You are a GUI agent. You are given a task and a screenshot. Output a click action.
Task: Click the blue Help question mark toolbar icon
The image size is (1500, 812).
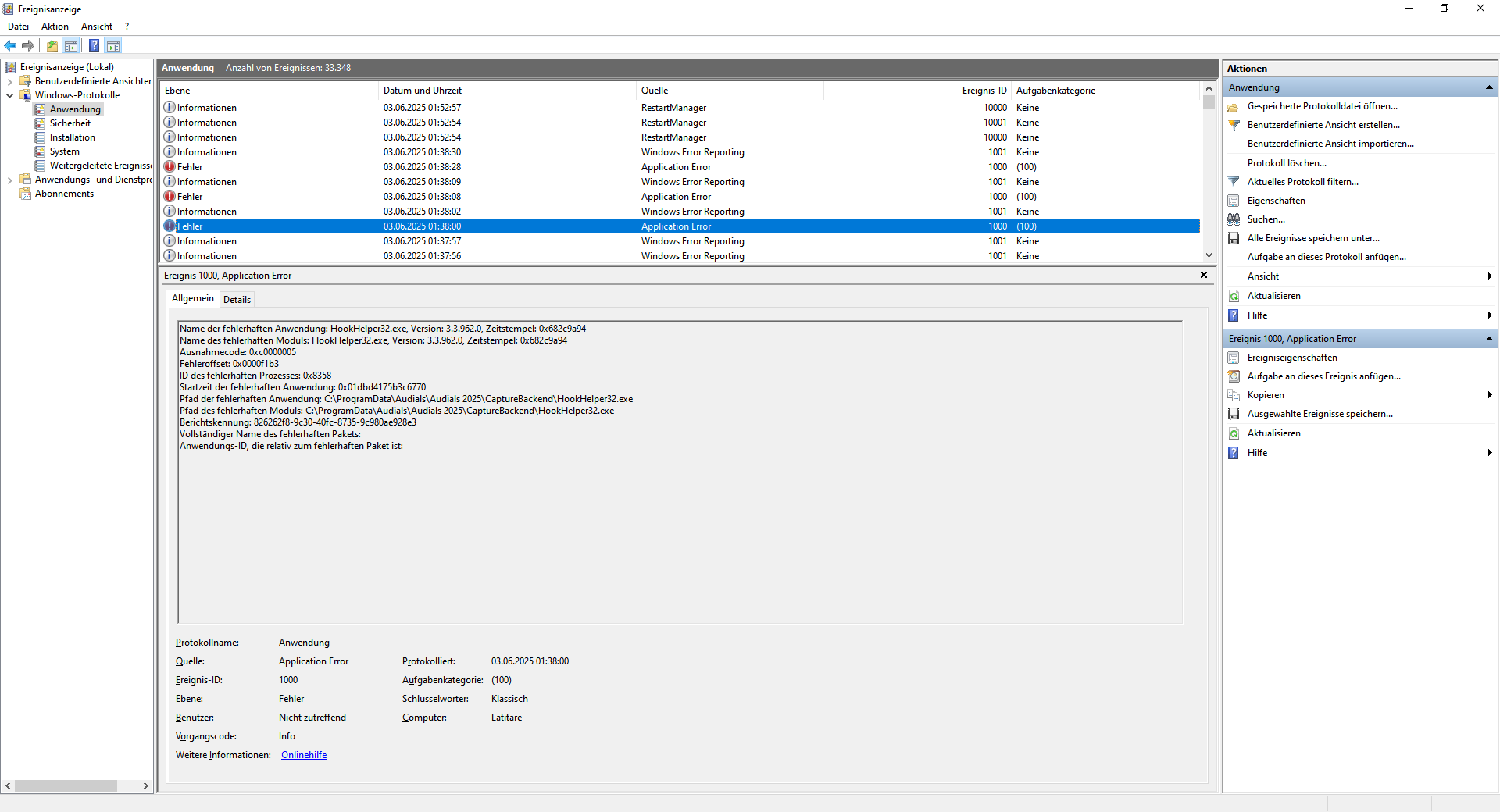pos(95,45)
